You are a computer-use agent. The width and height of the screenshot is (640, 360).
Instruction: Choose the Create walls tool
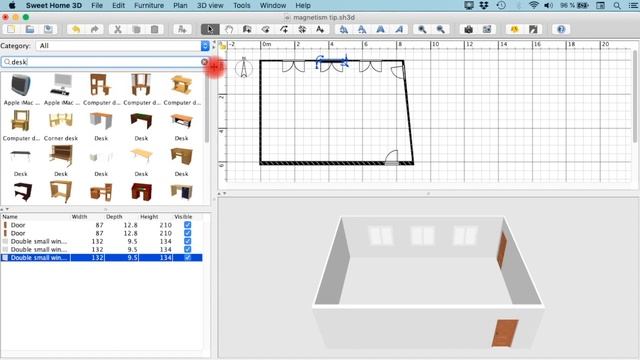(247, 29)
